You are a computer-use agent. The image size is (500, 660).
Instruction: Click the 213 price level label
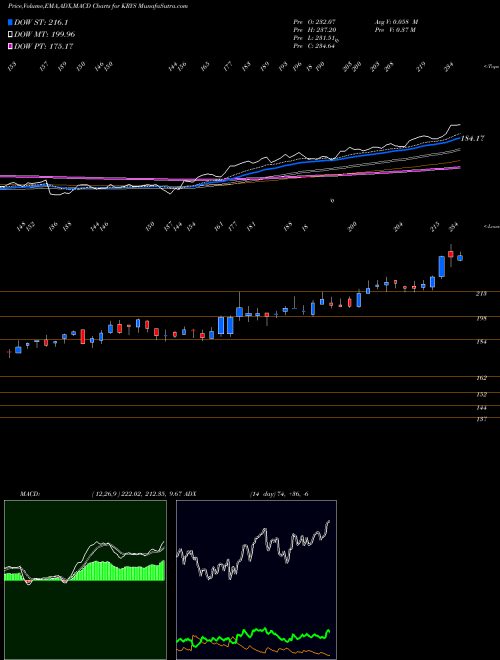point(481,293)
